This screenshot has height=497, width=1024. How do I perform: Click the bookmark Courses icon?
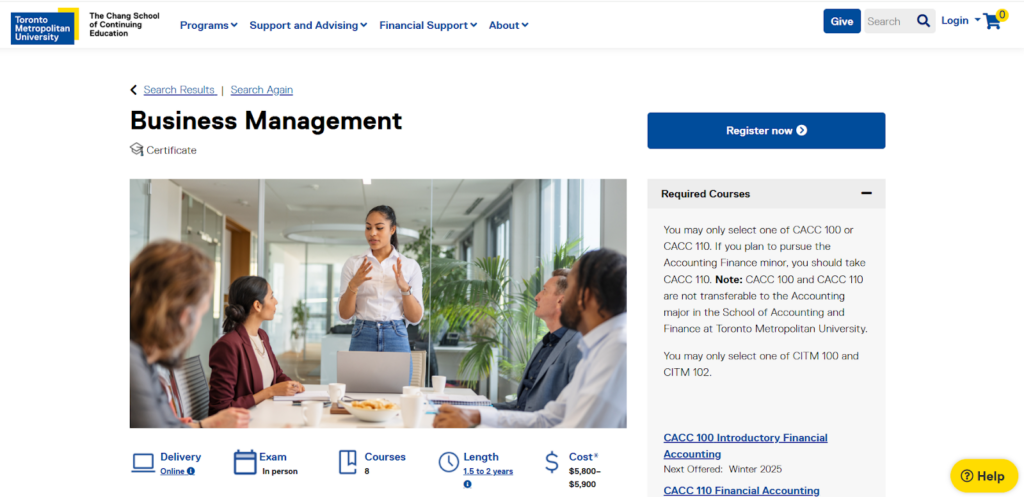(347, 462)
